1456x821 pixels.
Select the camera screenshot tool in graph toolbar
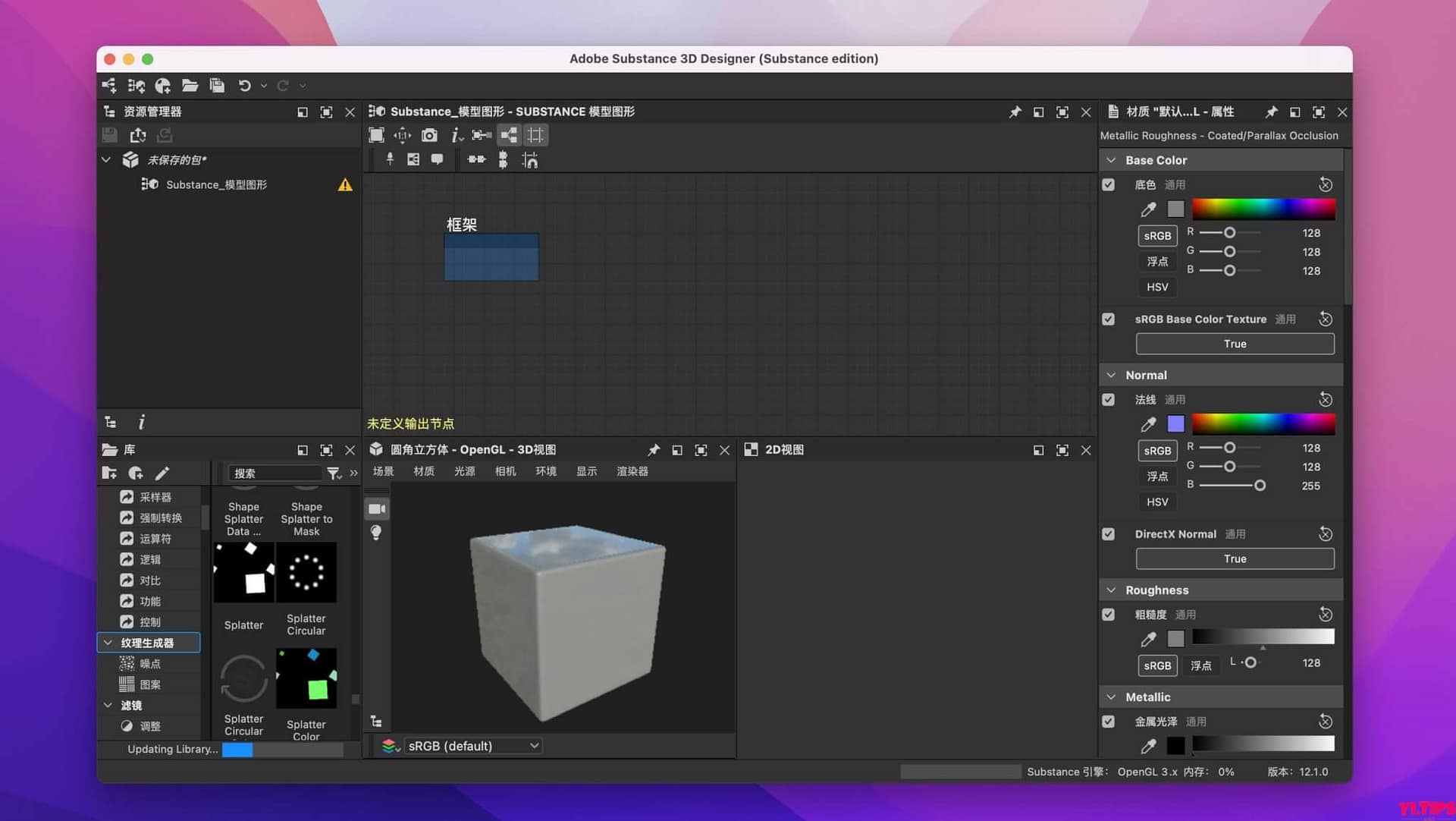[429, 135]
